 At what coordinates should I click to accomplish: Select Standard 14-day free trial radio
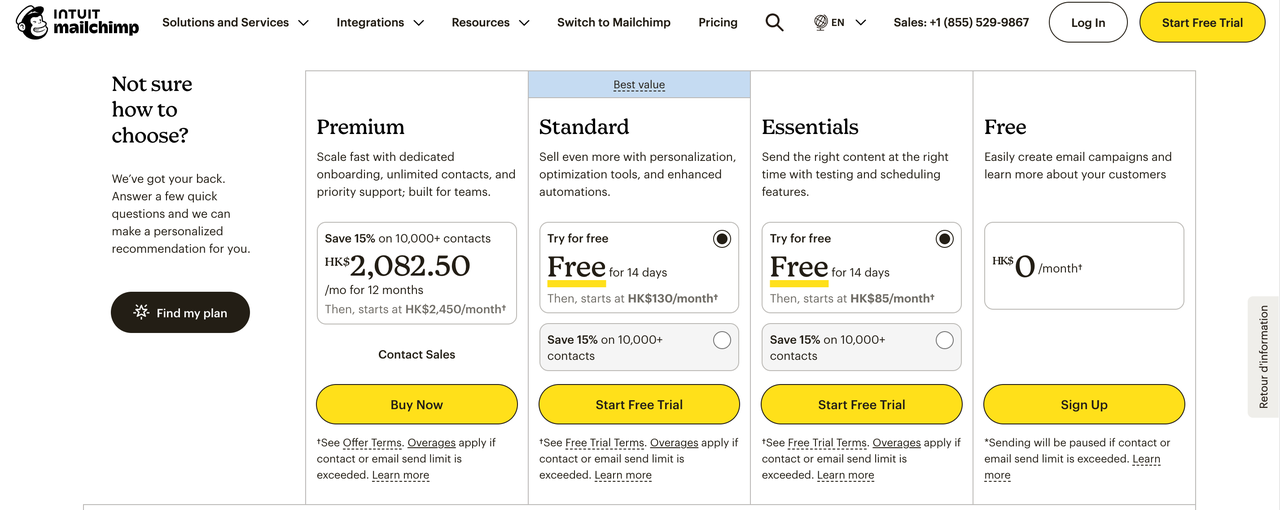[722, 239]
